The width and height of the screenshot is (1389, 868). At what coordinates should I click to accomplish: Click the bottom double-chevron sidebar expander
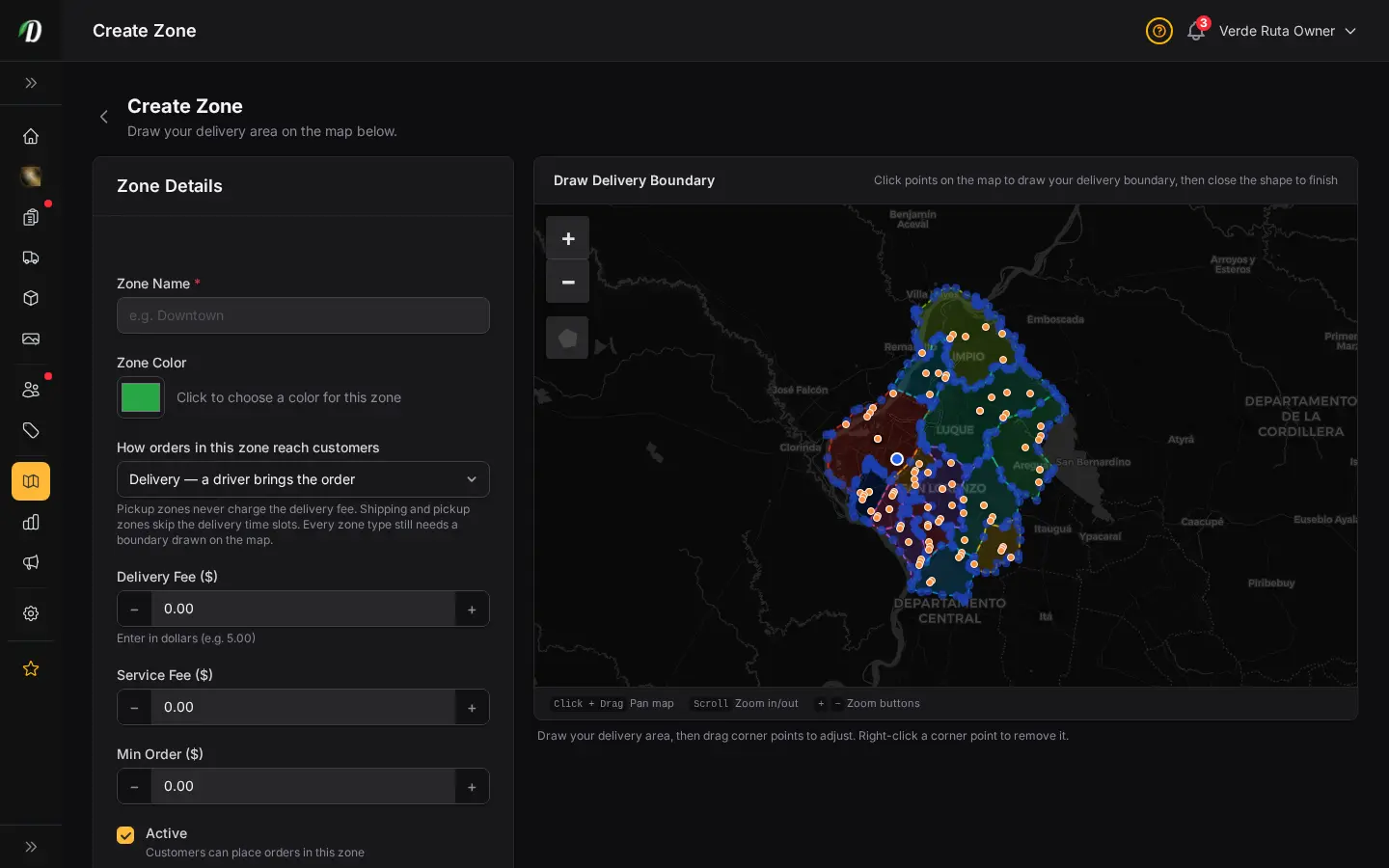point(31,847)
